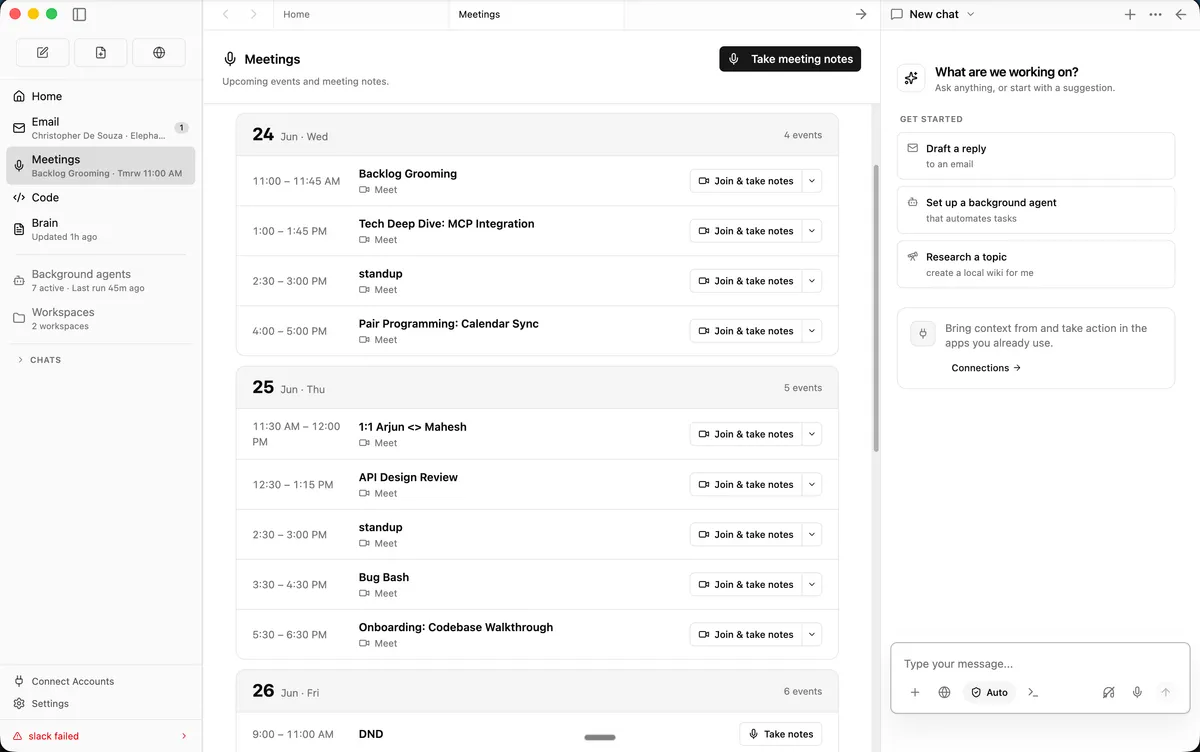Image resolution: width=1200 pixels, height=752 pixels.
Task: Open dropdown for Bug Bash meeting
Action: 812,584
